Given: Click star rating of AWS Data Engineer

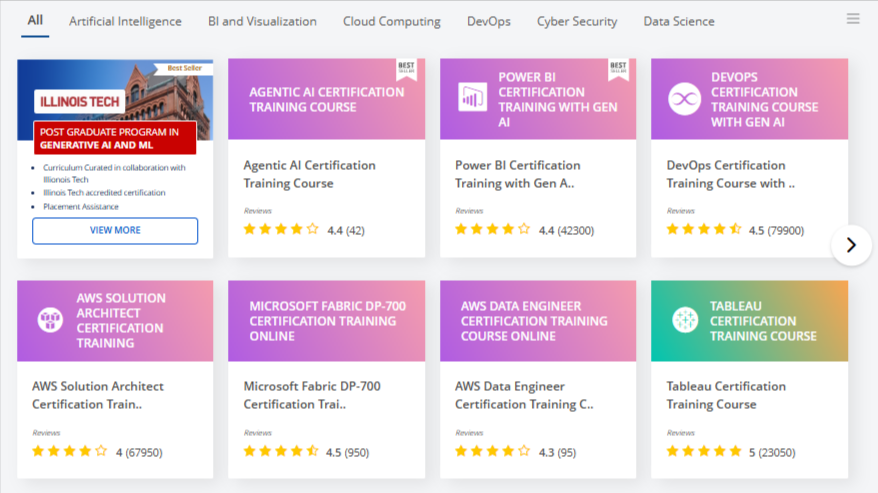Looking at the screenshot, I should pos(492,451).
